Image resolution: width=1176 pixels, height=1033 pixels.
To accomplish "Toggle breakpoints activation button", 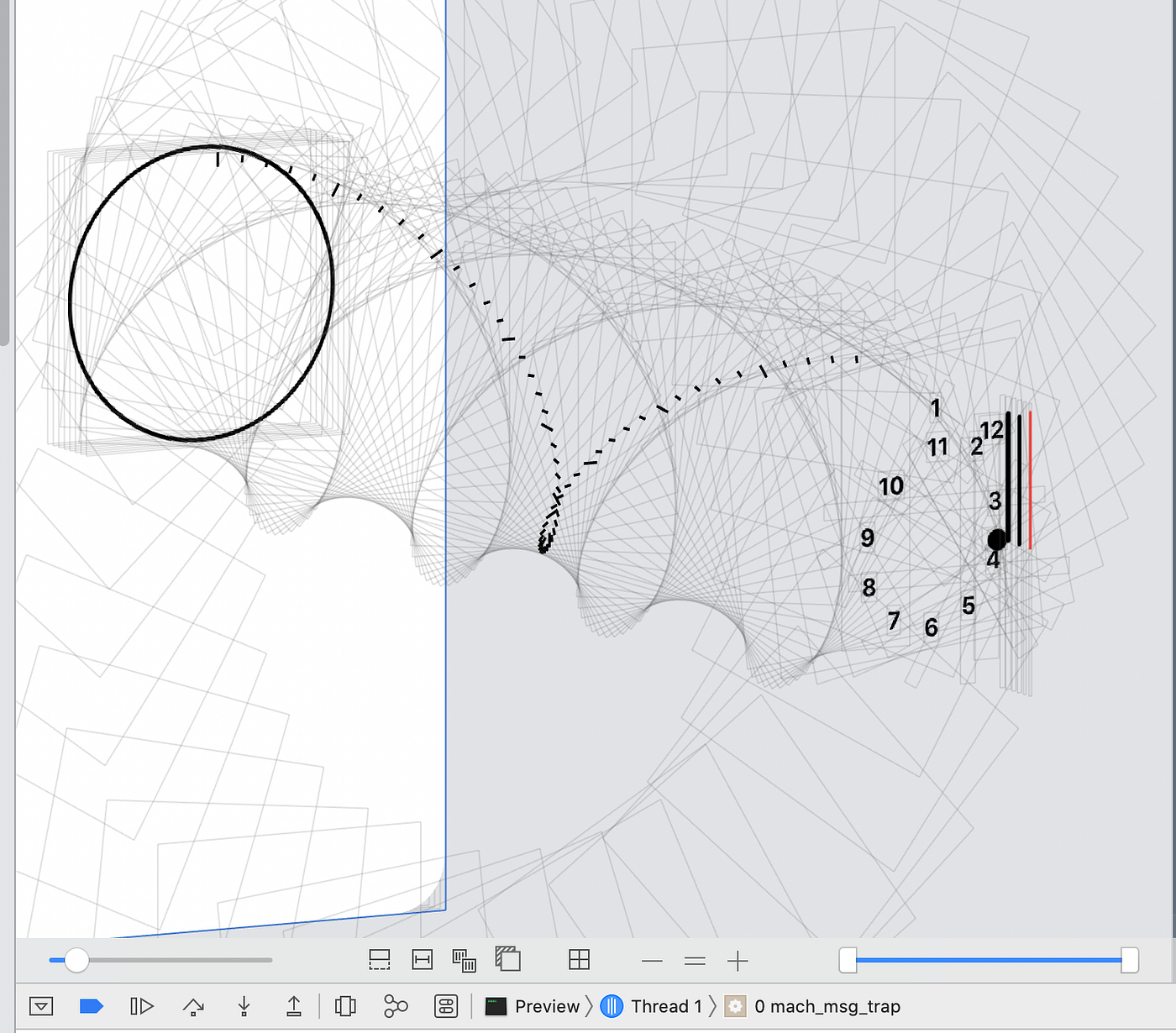I will 91,1006.
